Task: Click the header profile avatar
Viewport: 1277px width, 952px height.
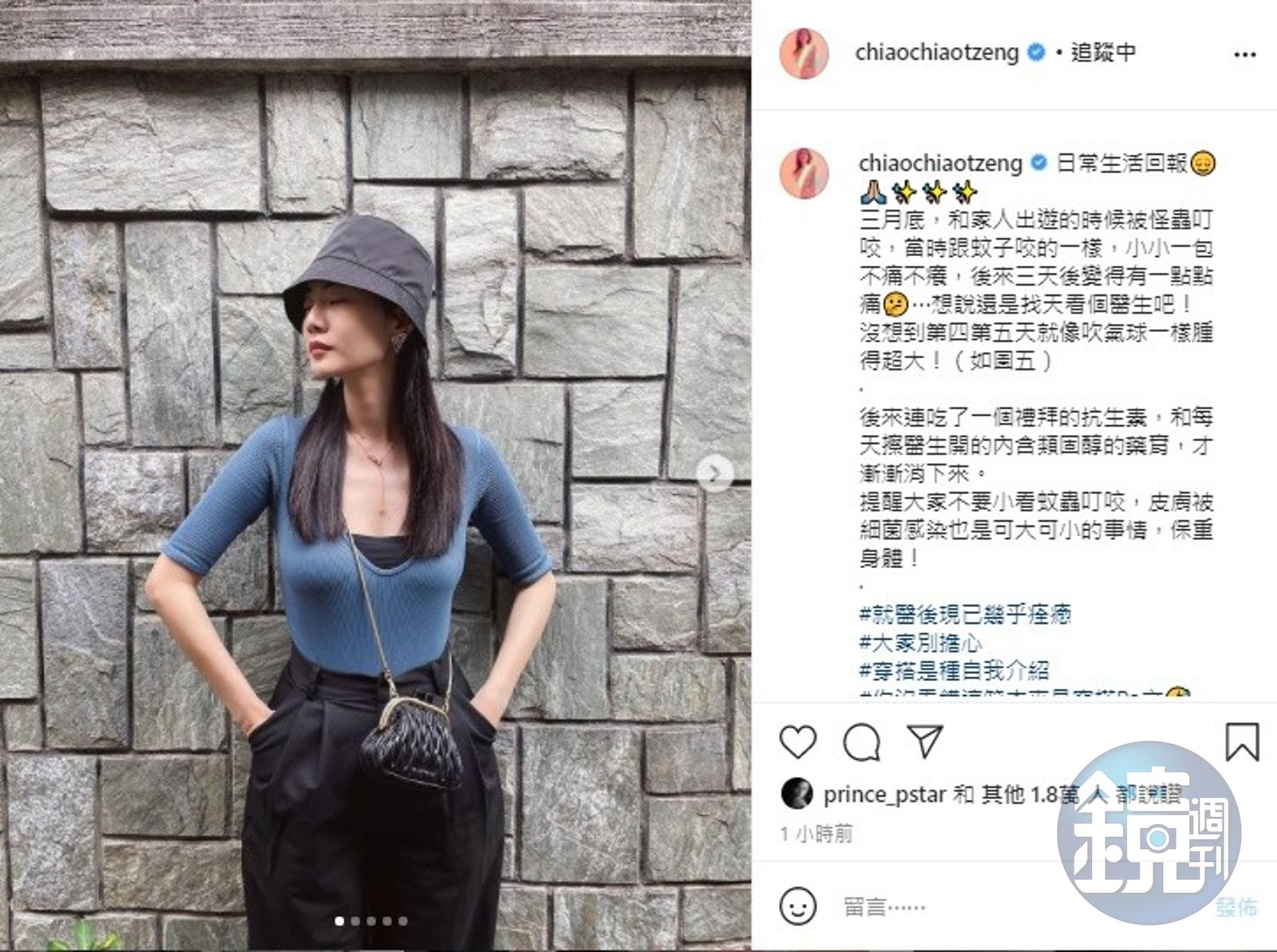Action: tap(805, 53)
